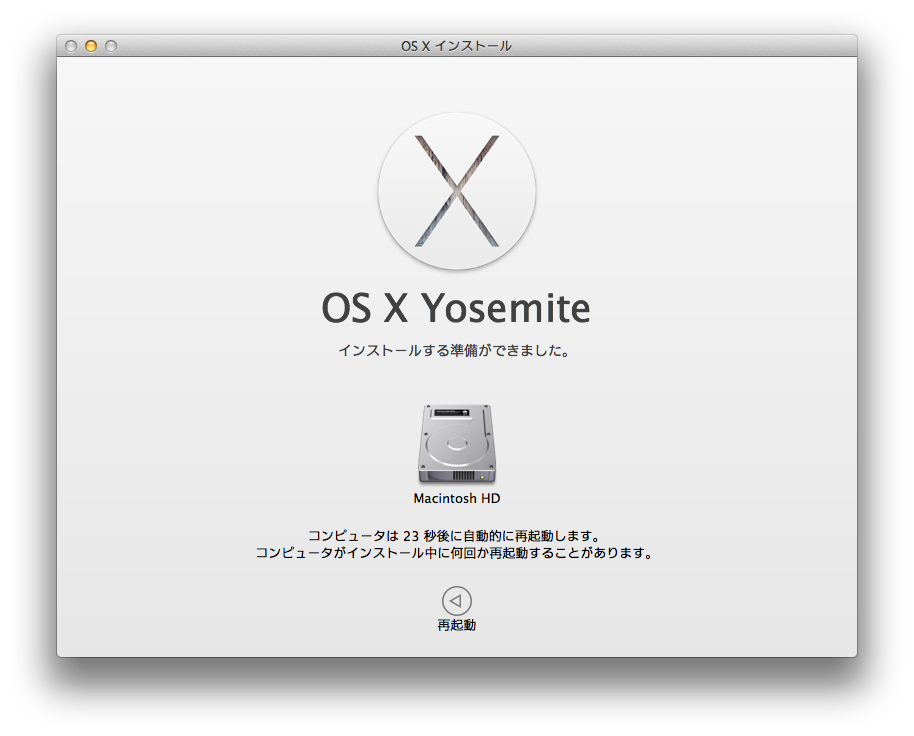Click the disabled close button in the title bar
Screen dimensions: 914x736
point(71,46)
